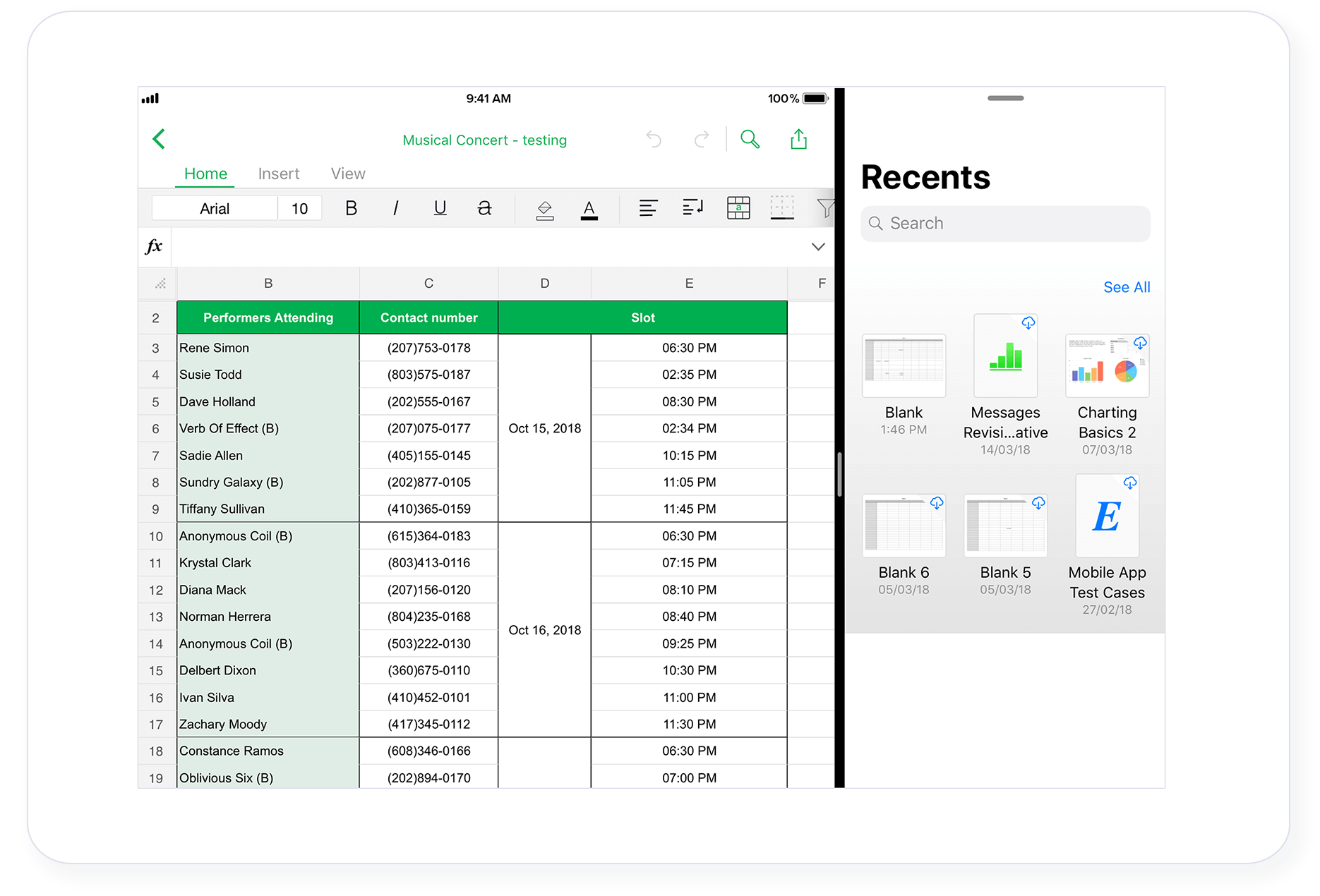Apply bold formatting to selection

pos(350,208)
